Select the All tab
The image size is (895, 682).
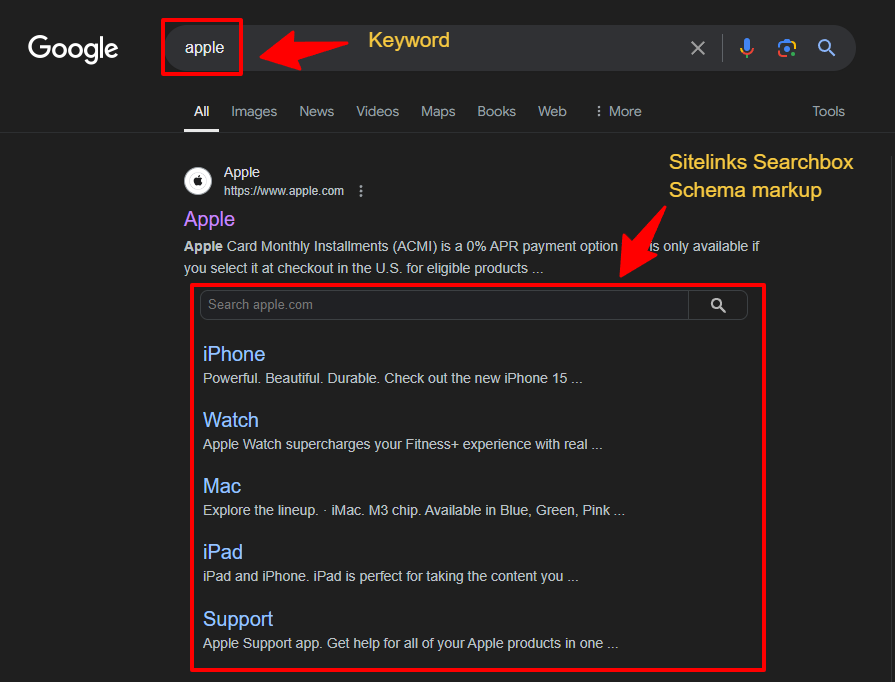pyautogui.click(x=201, y=111)
